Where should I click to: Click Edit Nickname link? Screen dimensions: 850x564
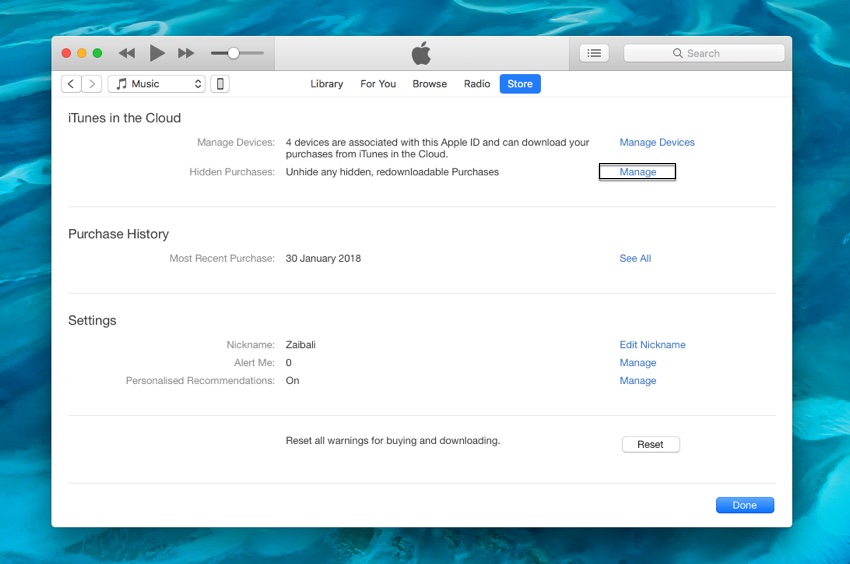click(652, 345)
